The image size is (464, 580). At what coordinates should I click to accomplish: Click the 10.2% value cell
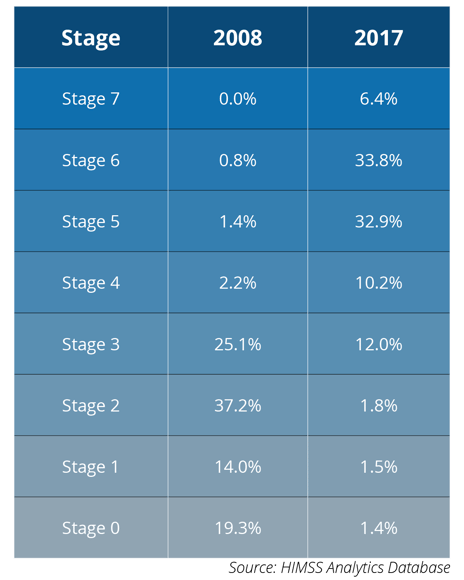[x=379, y=283]
